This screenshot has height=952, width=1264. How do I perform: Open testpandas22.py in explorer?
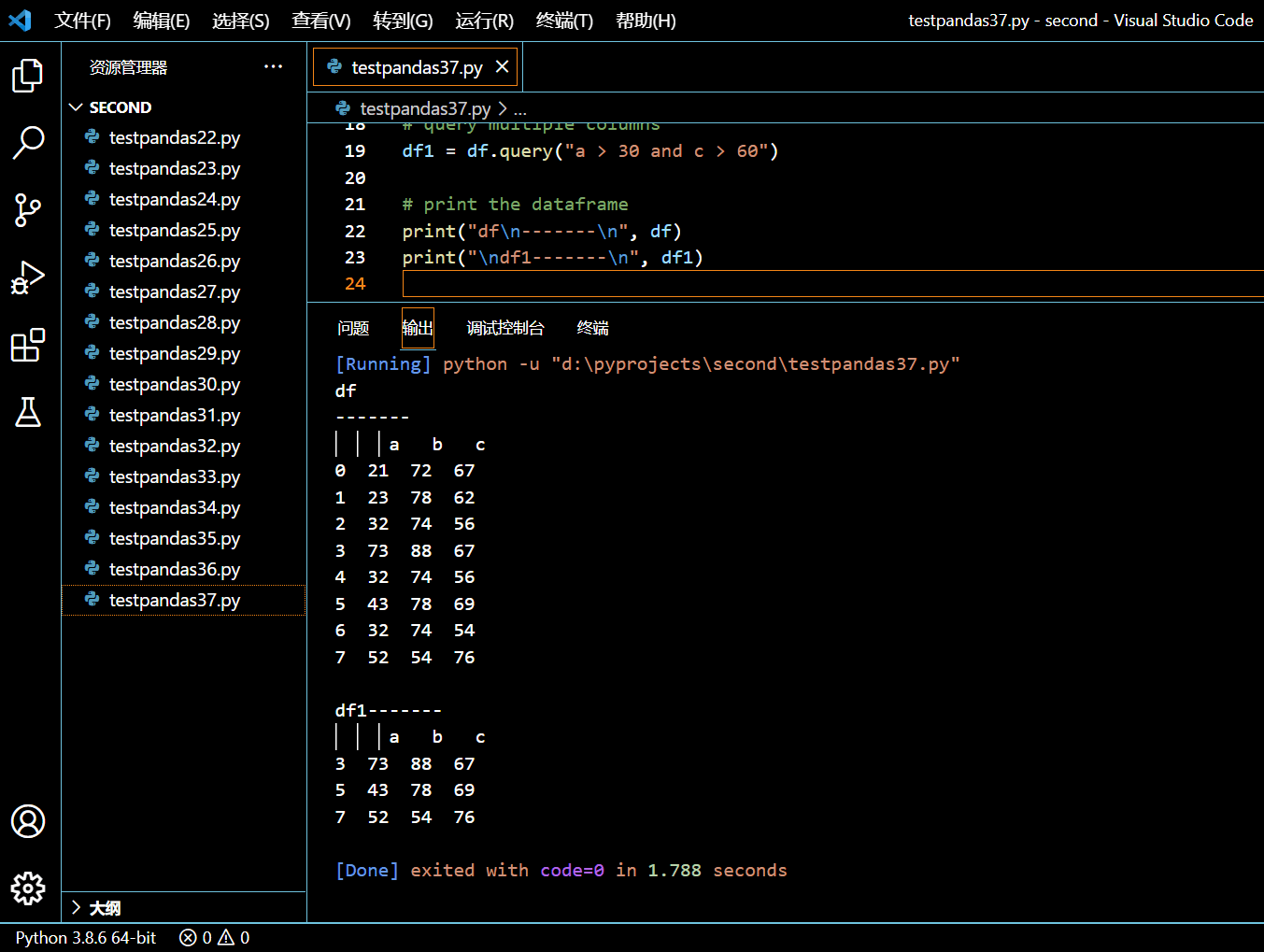(x=184, y=137)
